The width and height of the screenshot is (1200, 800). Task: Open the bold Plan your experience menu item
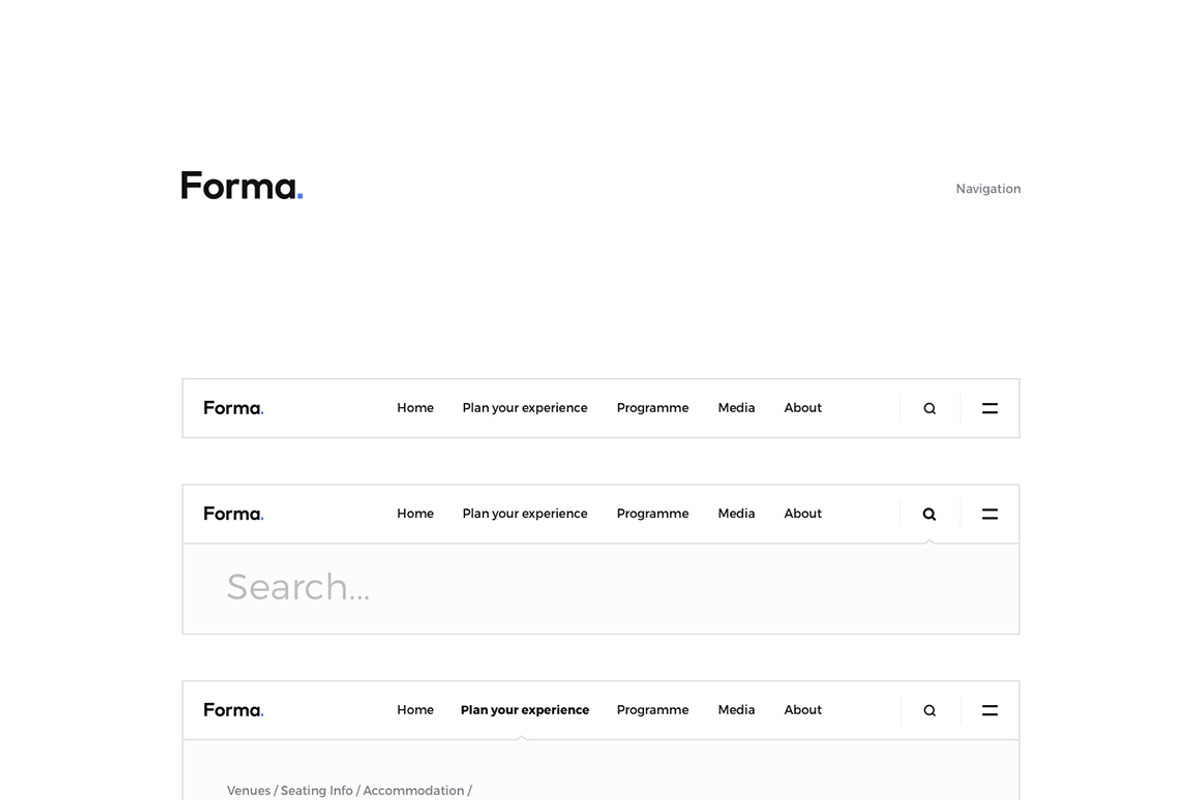pyautogui.click(x=525, y=710)
